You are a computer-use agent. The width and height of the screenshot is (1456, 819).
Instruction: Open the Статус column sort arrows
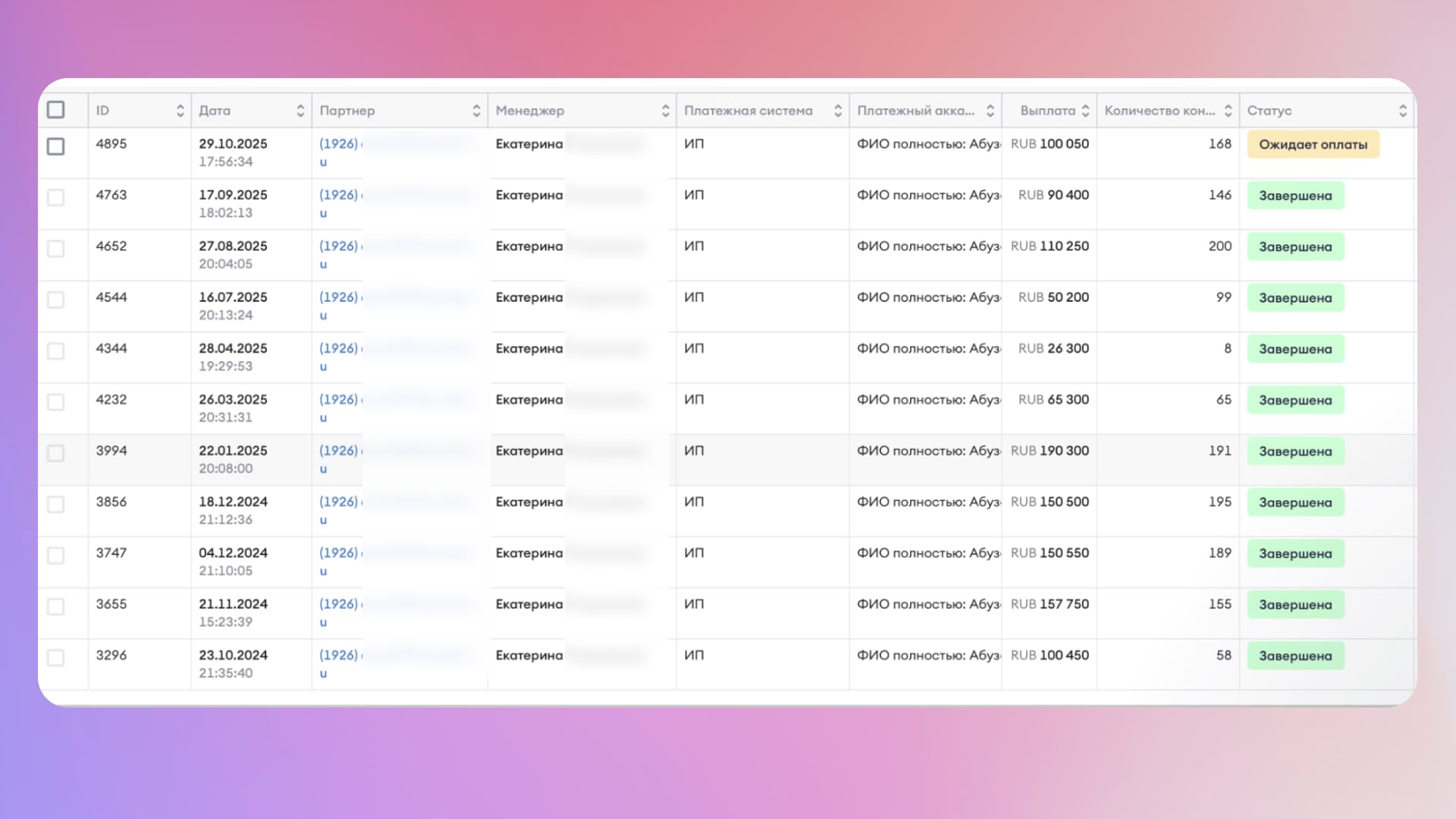[1402, 111]
